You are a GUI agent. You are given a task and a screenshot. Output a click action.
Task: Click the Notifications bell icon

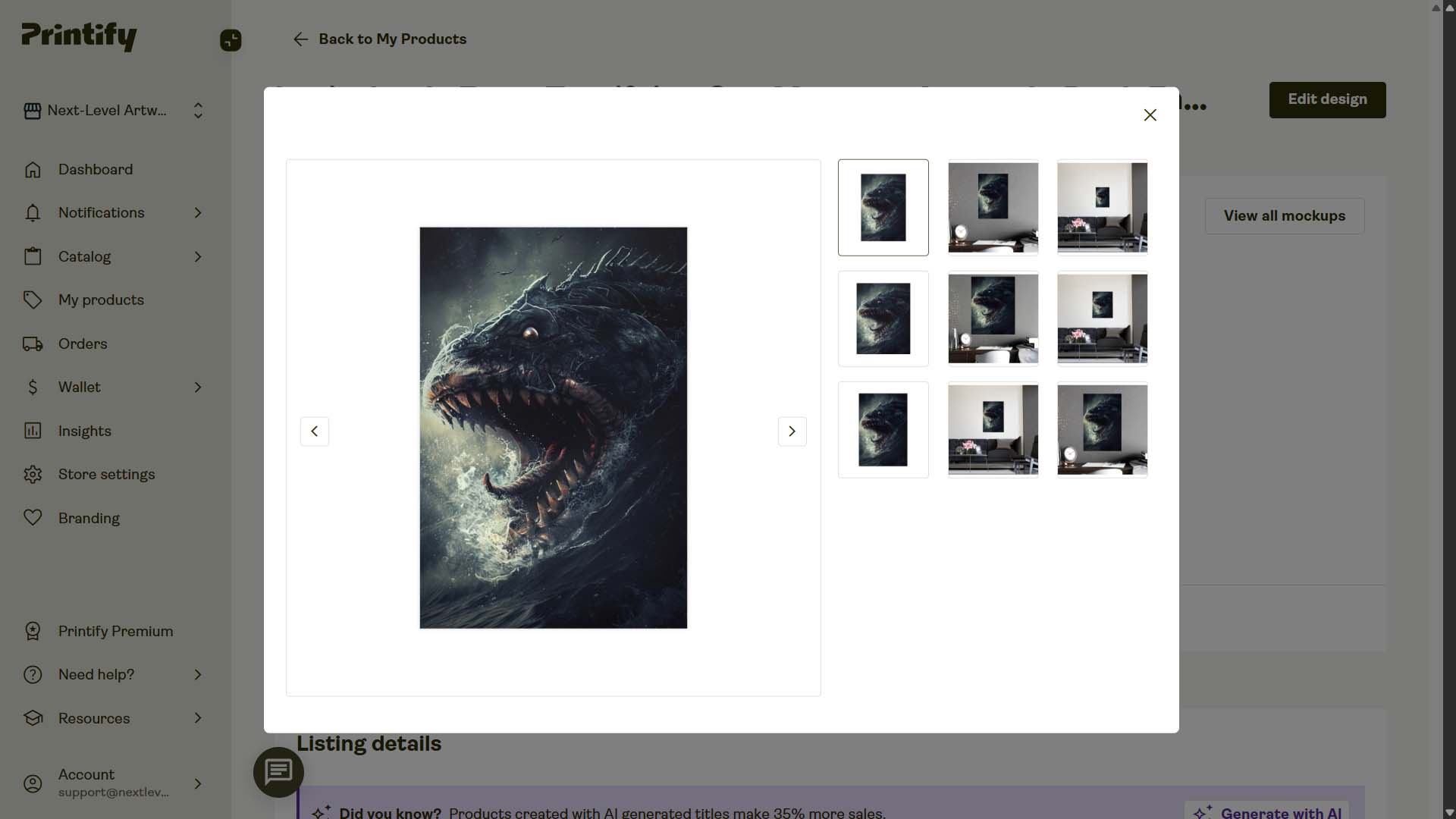33,213
